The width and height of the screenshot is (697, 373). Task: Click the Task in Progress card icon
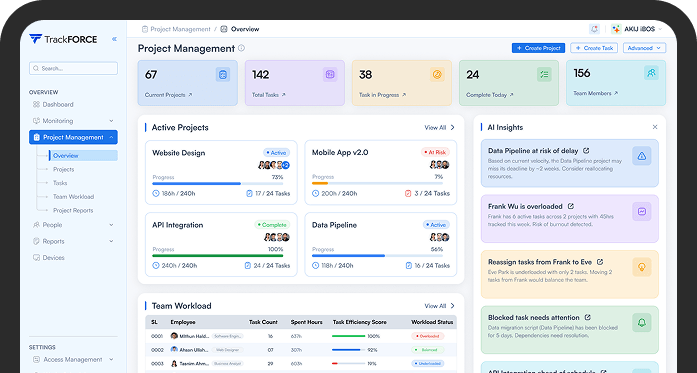(x=437, y=75)
